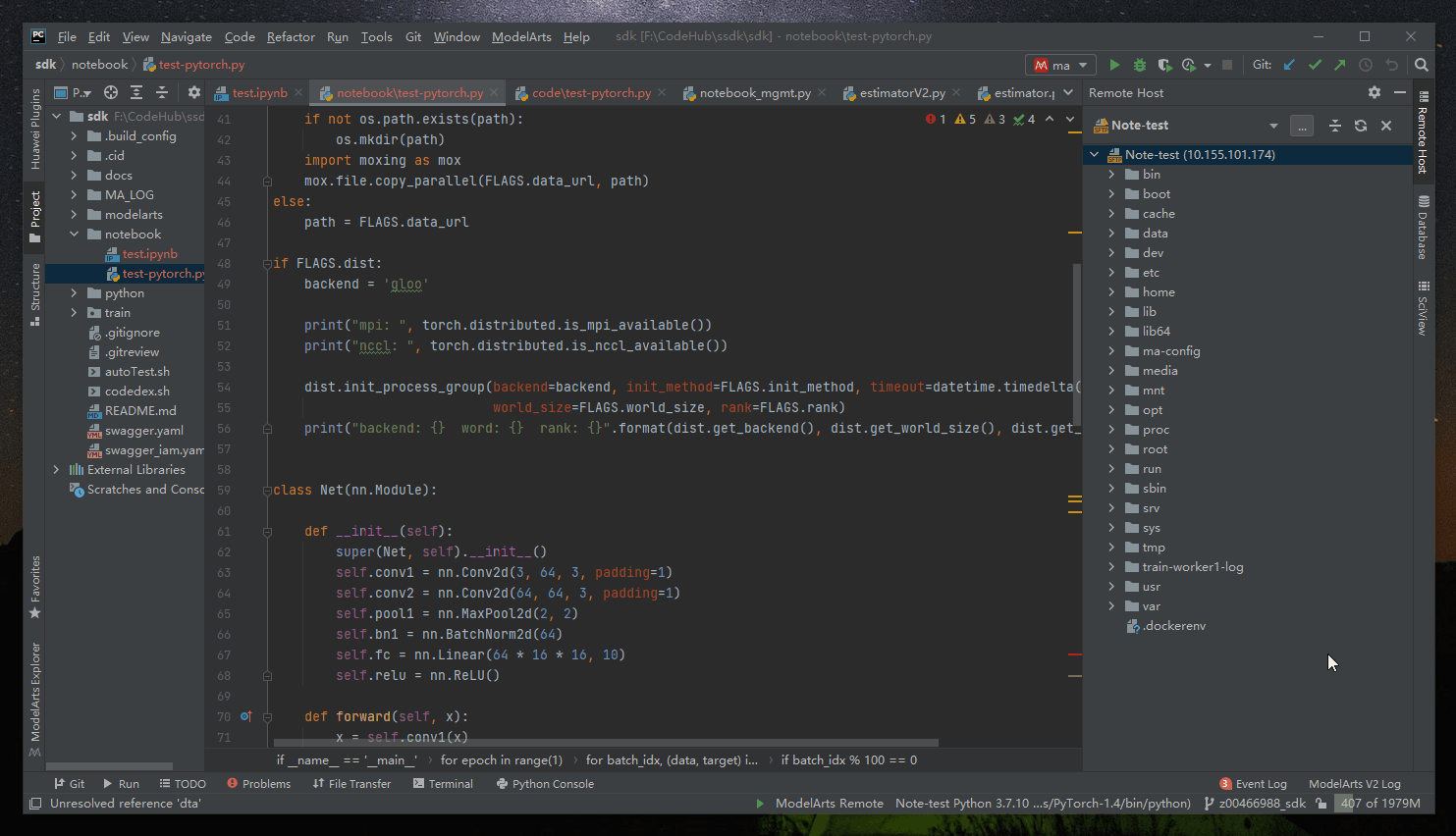Toggle the Database tool window

coord(1422,227)
